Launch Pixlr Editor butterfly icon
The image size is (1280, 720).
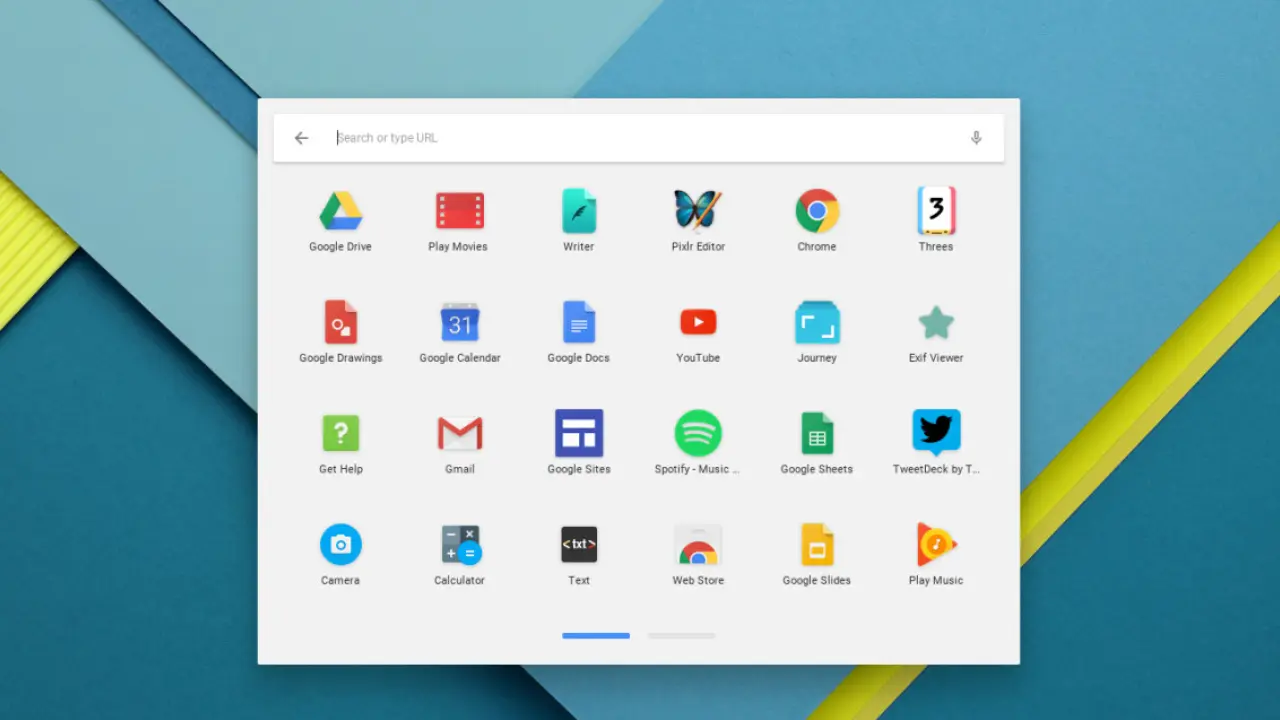click(697, 211)
